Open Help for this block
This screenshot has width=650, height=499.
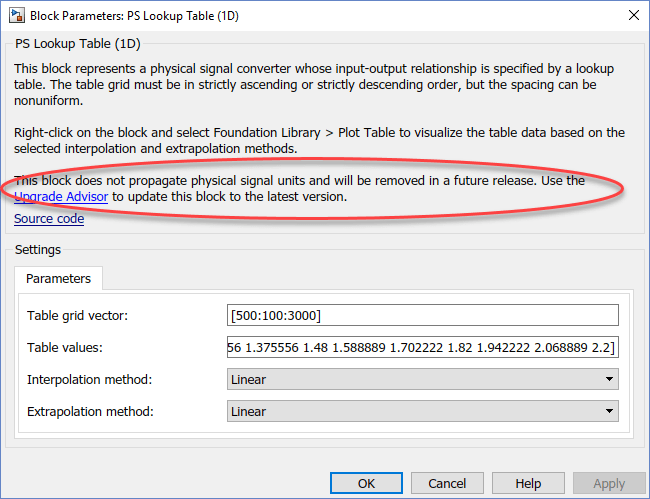pyautogui.click(x=528, y=483)
